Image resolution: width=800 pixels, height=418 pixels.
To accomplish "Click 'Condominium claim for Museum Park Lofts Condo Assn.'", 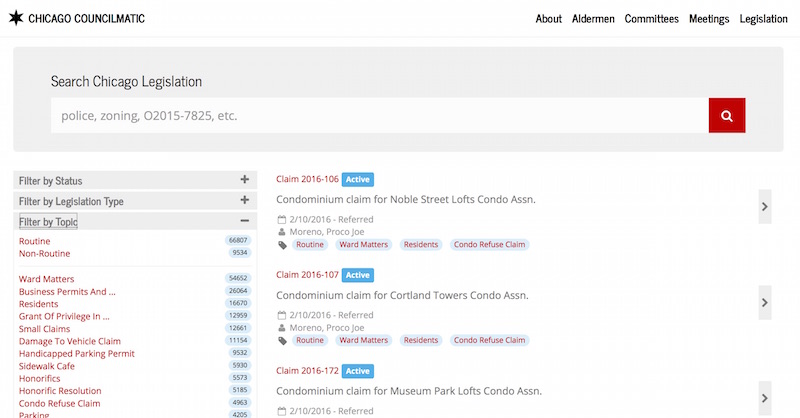I will point(409,391).
